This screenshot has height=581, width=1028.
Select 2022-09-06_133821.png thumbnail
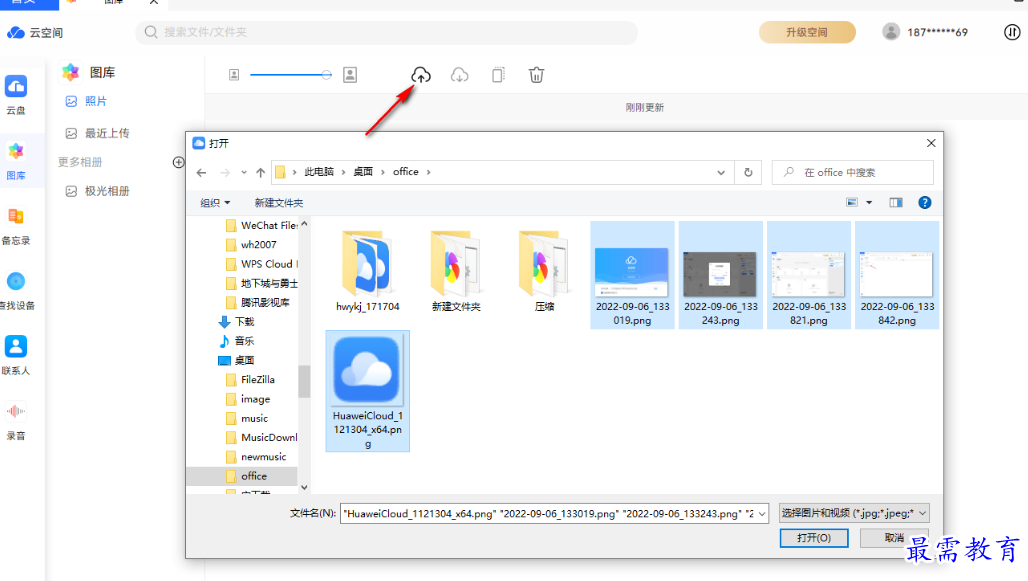pos(808,275)
